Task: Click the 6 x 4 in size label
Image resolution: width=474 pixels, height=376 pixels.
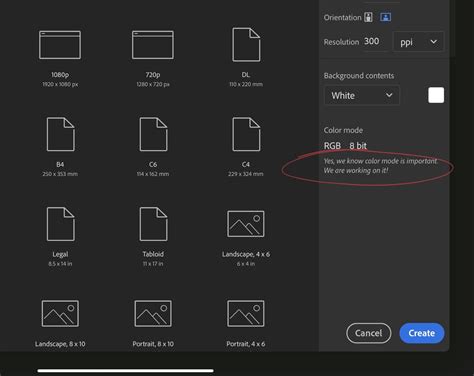Action: (246, 264)
